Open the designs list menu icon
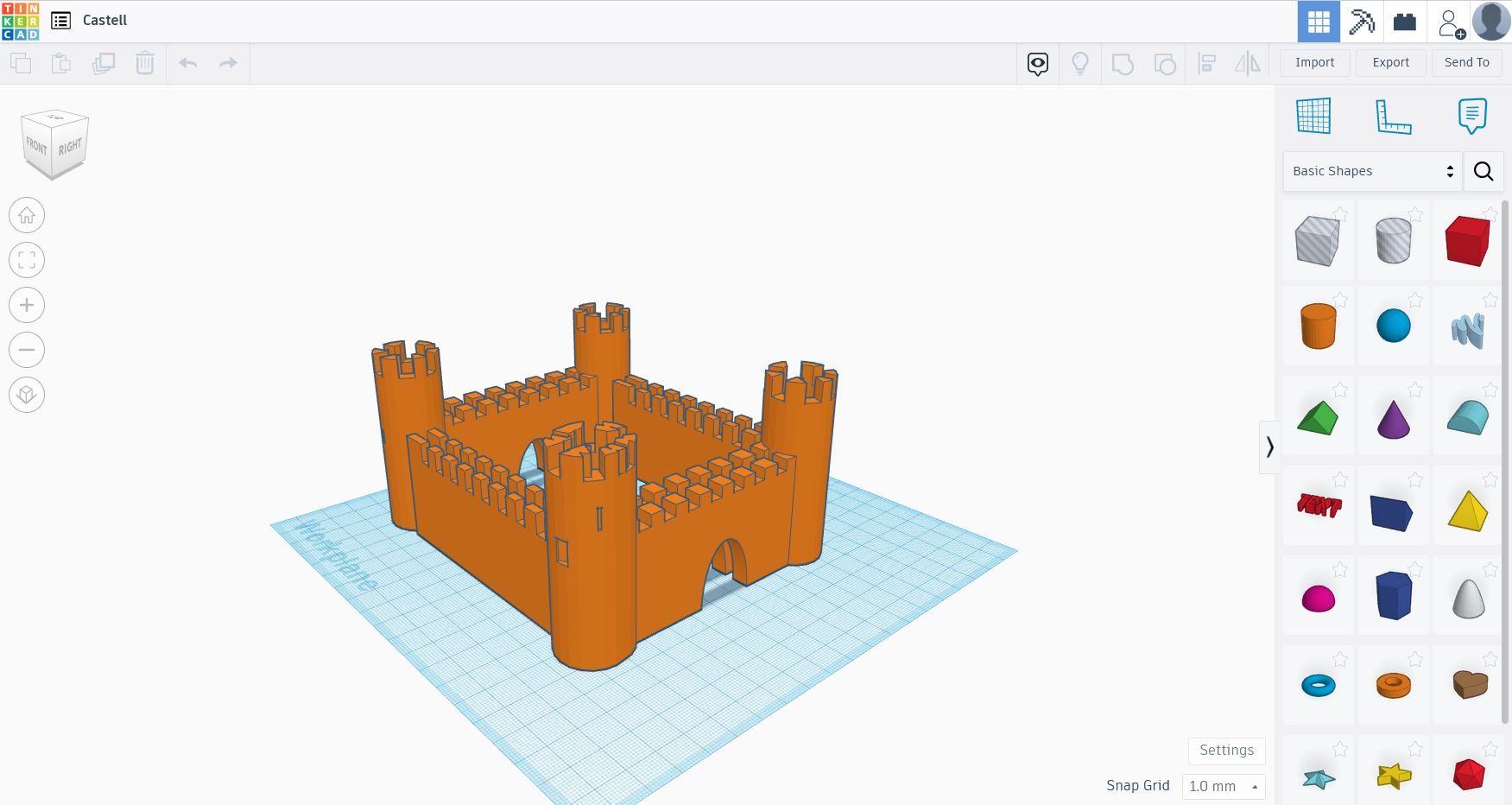Screen dimensions: 1512x805 (60, 21)
